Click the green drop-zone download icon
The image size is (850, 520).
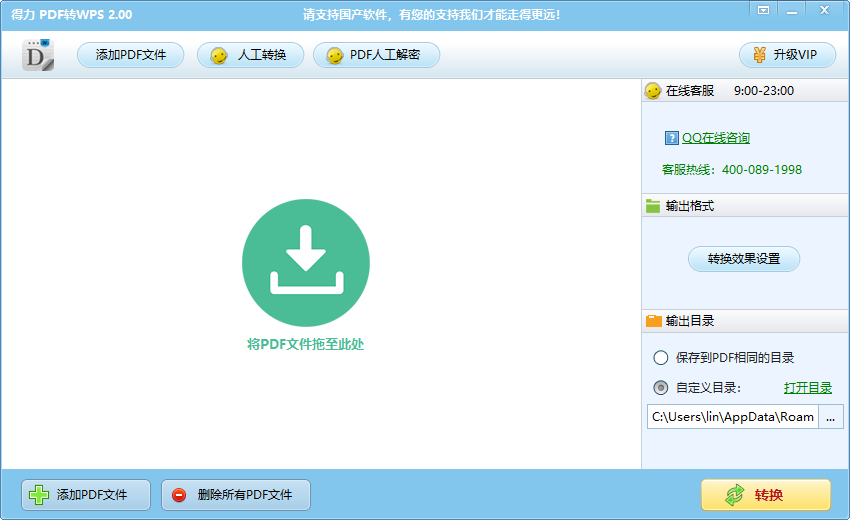(x=306, y=263)
